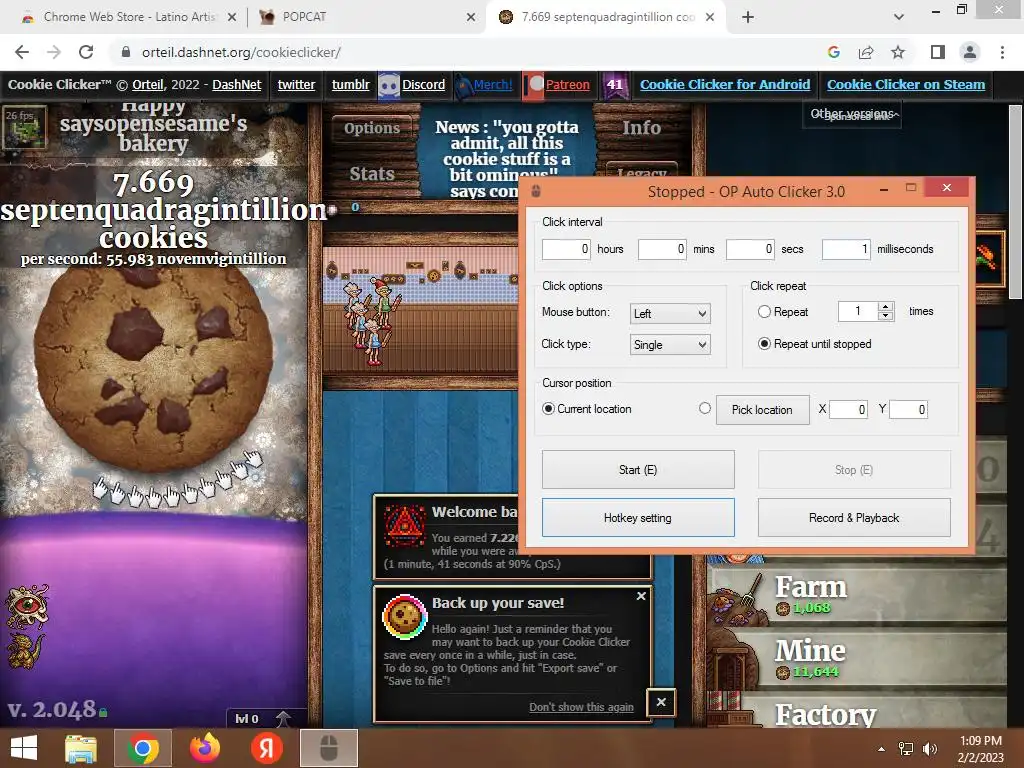Bookmark this page with the star icon

pos(898,52)
